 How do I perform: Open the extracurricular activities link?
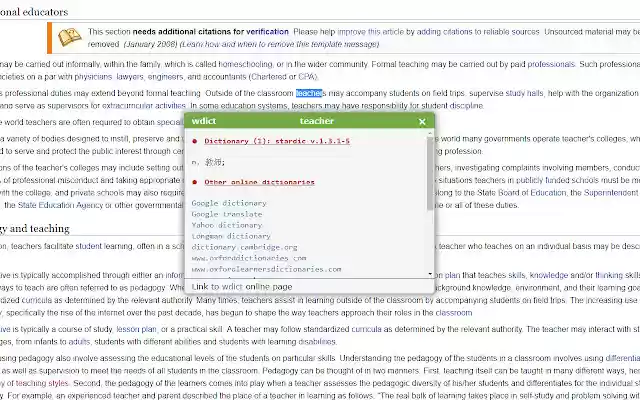click(144, 106)
